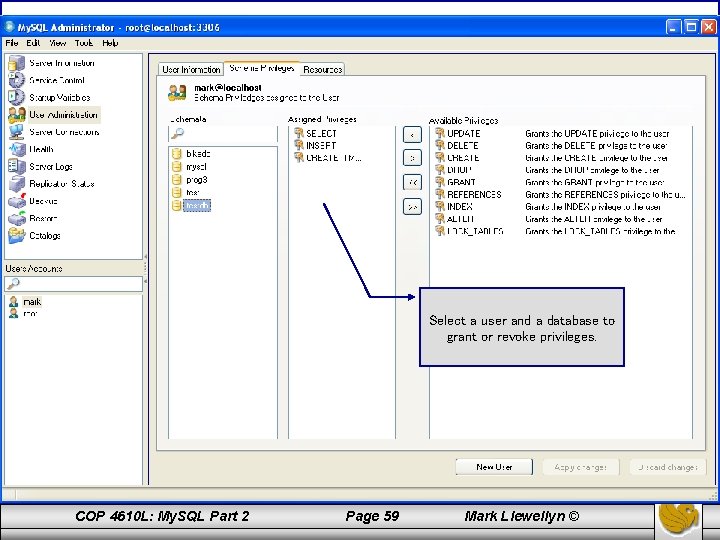Open the Health monitor icon
Image resolution: width=720 pixels, height=540 pixels.
pyautogui.click(x=17, y=149)
